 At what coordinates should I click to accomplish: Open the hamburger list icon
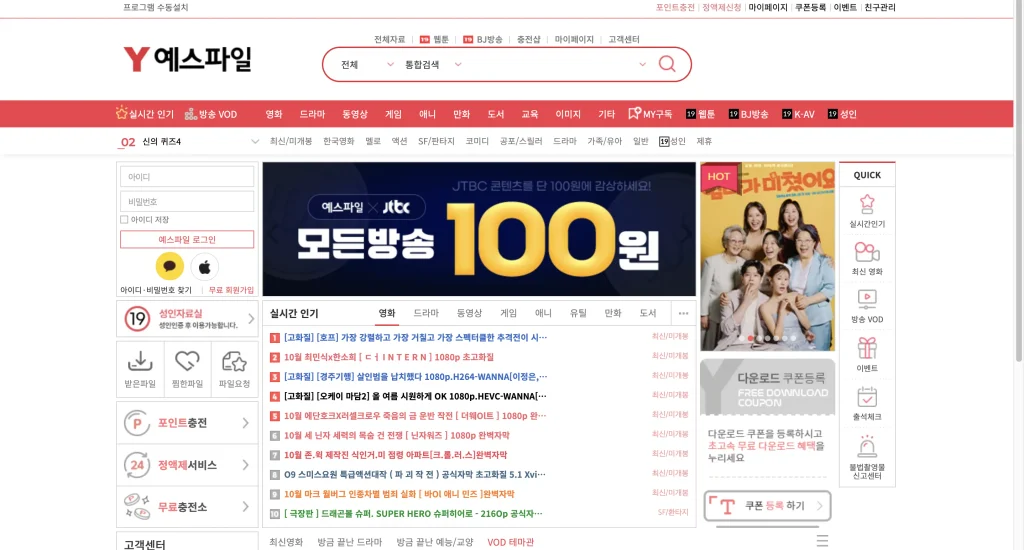point(822,541)
